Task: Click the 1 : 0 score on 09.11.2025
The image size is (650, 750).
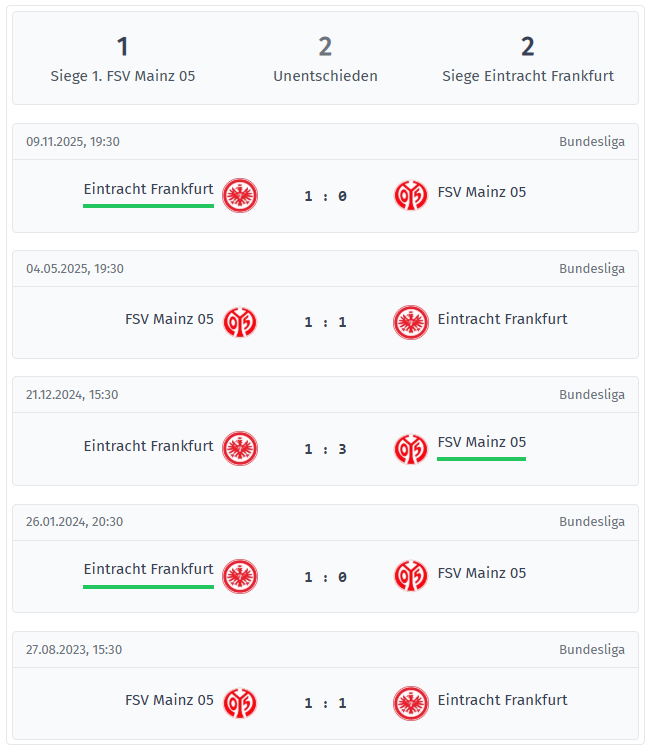Action: pos(325,196)
